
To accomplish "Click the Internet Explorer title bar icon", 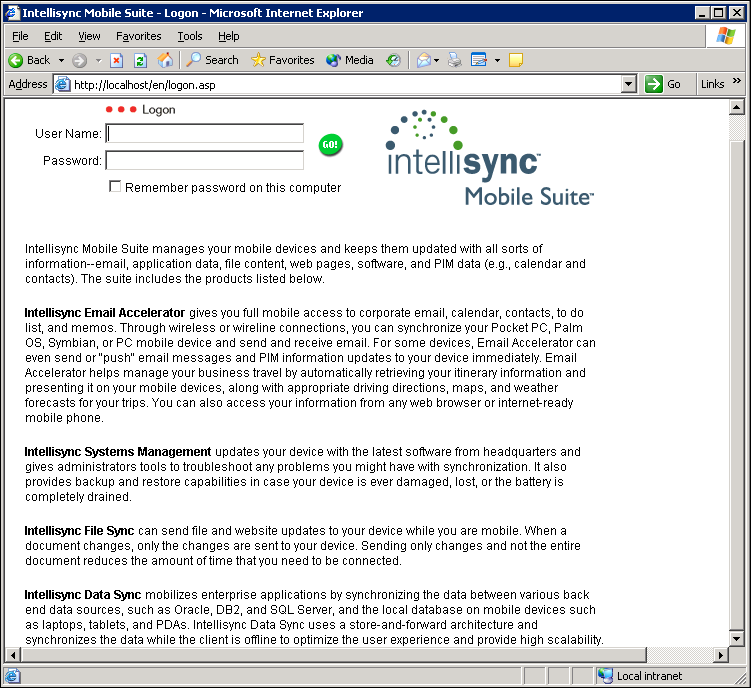I will pos(12,13).
